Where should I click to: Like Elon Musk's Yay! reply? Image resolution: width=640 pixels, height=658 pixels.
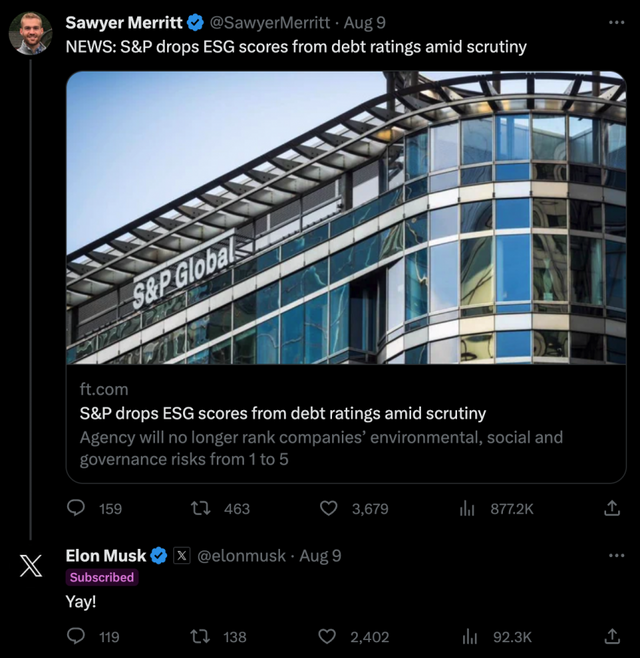click(328, 636)
